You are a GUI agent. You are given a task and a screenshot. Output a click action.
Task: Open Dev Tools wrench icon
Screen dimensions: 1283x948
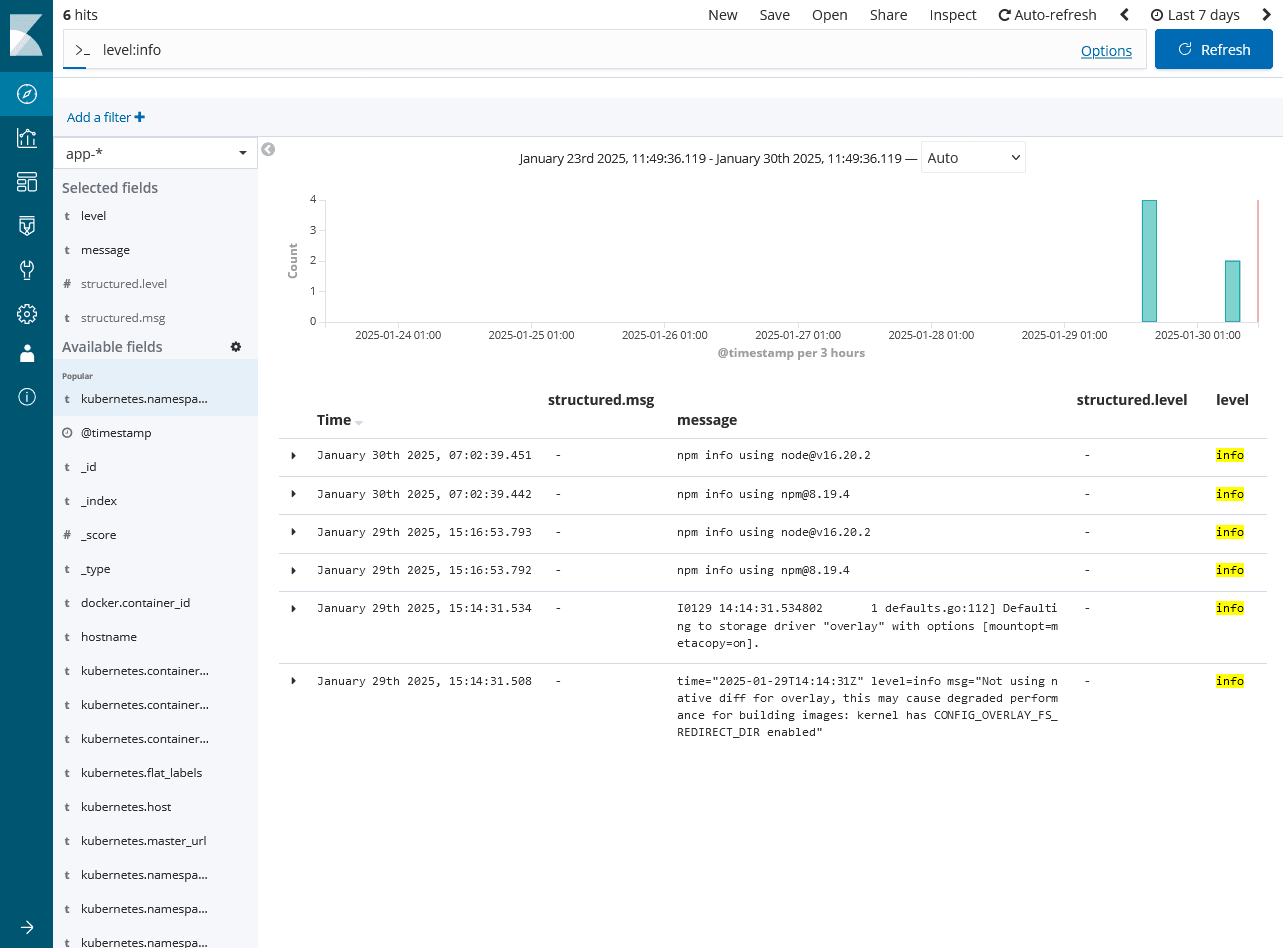pyautogui.click(x=27, y=270)
